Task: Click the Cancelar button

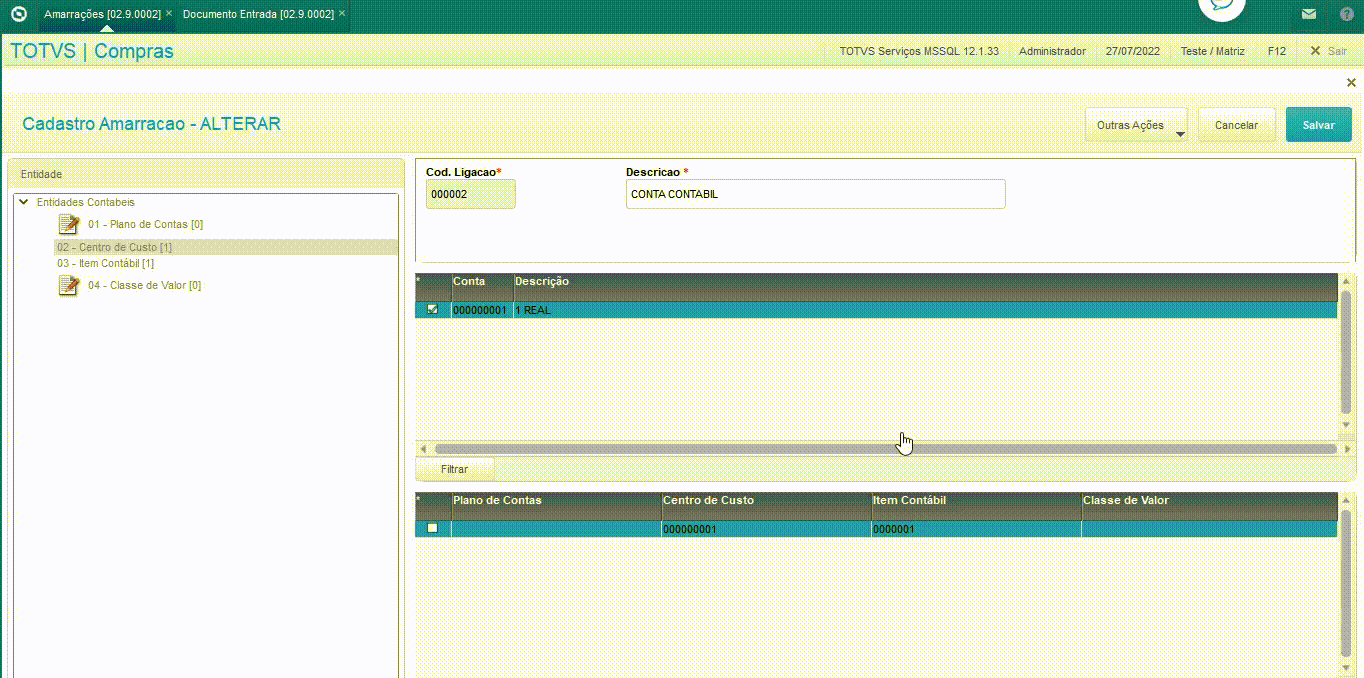Action: click(x=1237, y=125)
